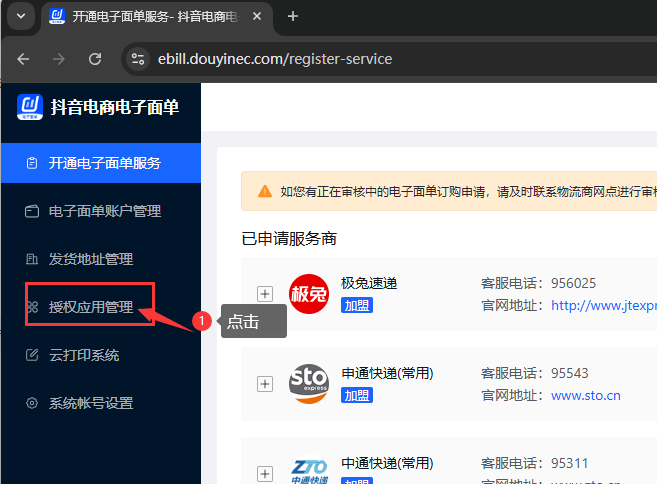Click the 授权应用管理 apps icon
This screenshot has width=657, height=484.
[x=31, y=307]
